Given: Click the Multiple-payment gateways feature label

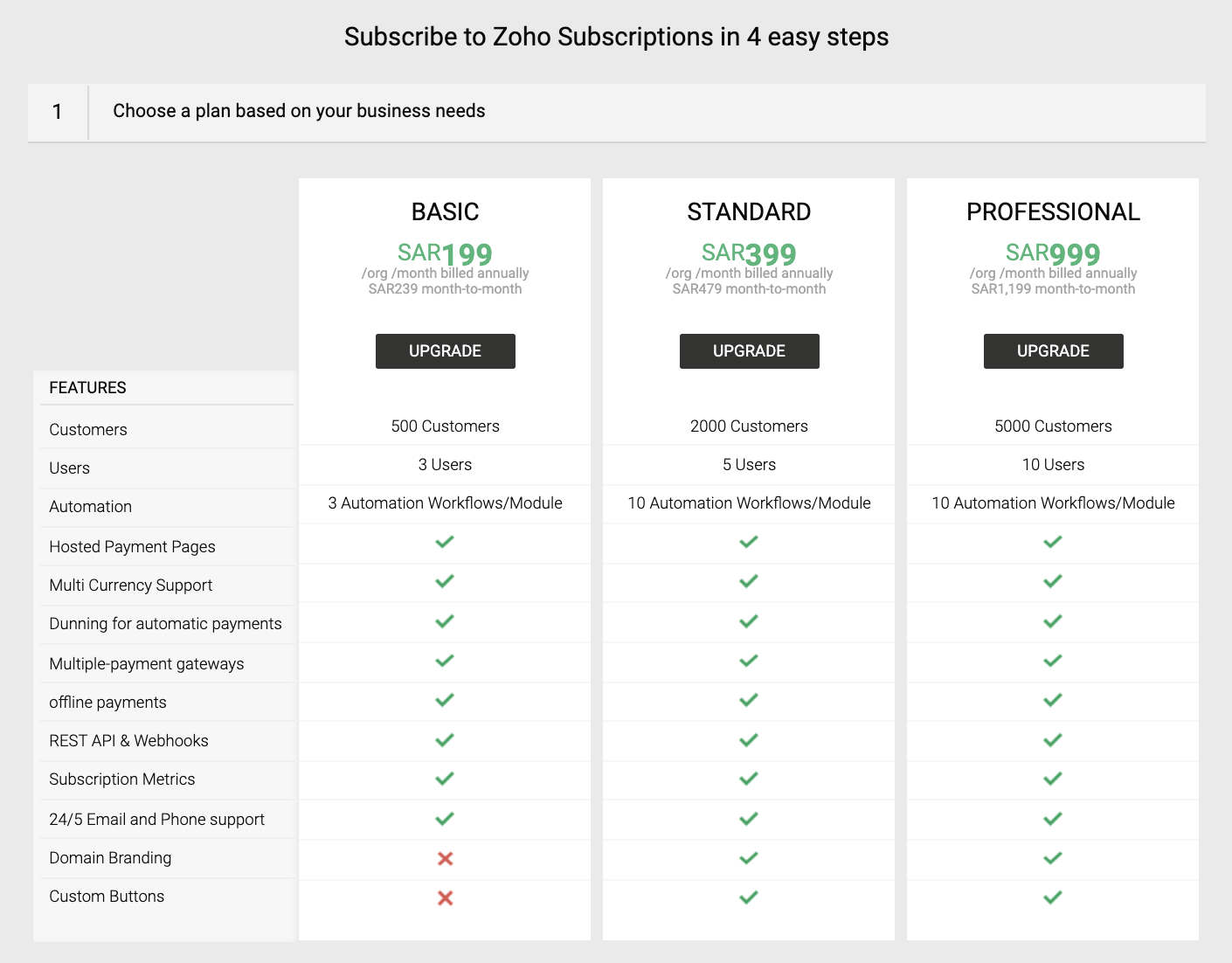Looking at the screenshot, I should pyautogui.click(x=147, y=664).
